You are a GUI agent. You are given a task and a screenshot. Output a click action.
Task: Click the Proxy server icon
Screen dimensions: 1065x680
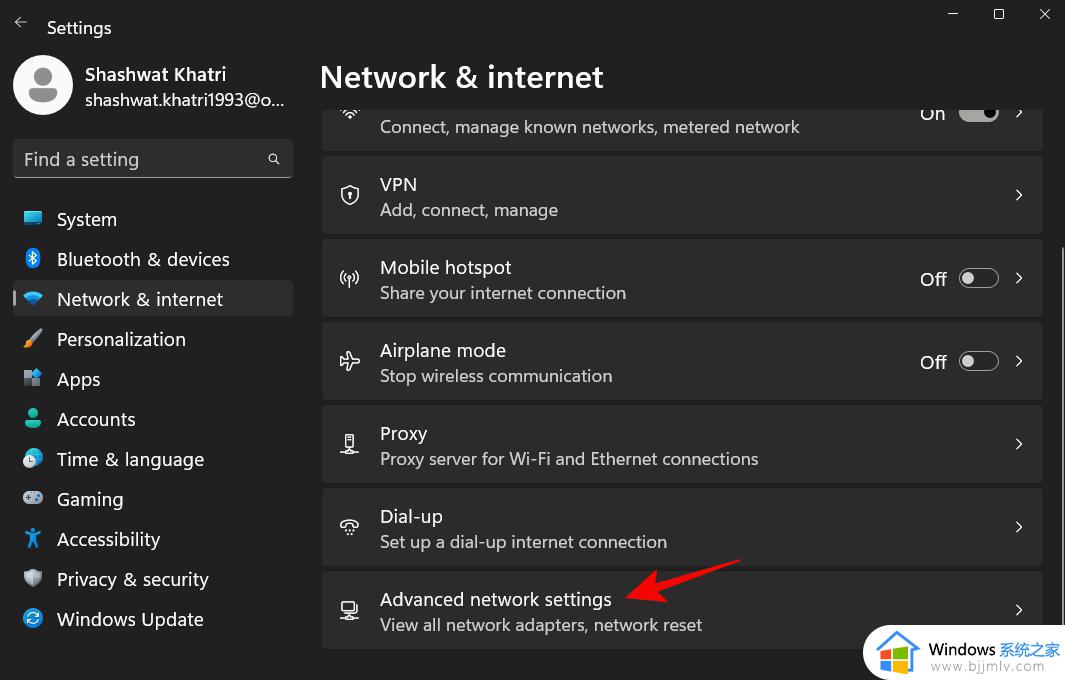pyautogui.click(x=349, y=444)
